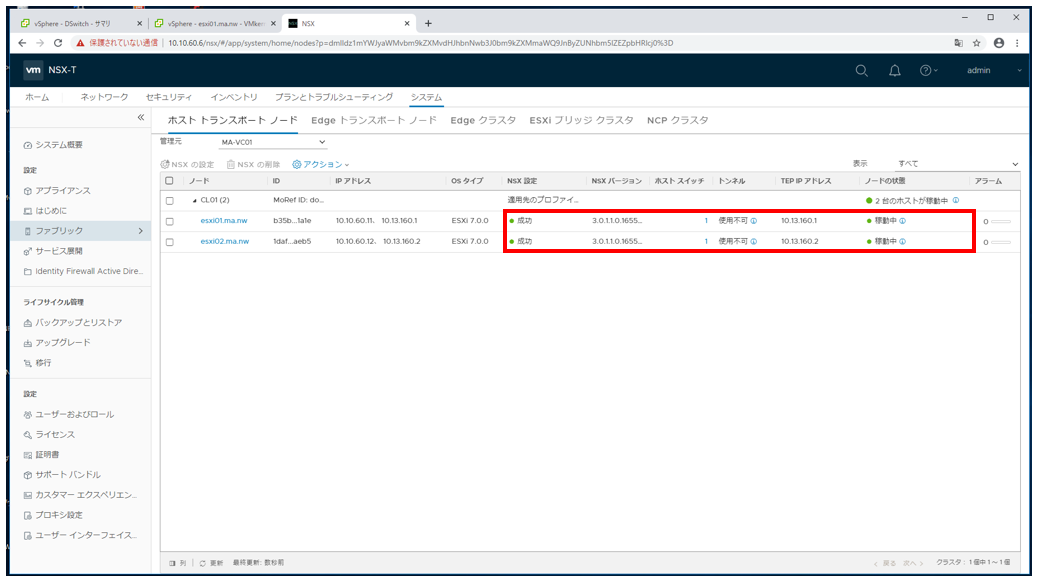The image size is (1039, 583).
Task: Click the alarm bar for esxi02 row
Action: point(1001,242)
